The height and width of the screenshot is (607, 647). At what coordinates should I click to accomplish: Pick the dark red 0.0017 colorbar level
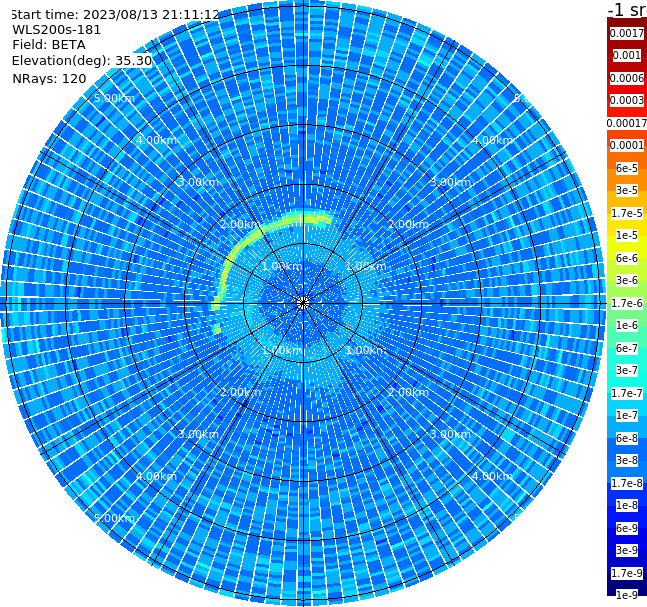[x=627, y=33]
